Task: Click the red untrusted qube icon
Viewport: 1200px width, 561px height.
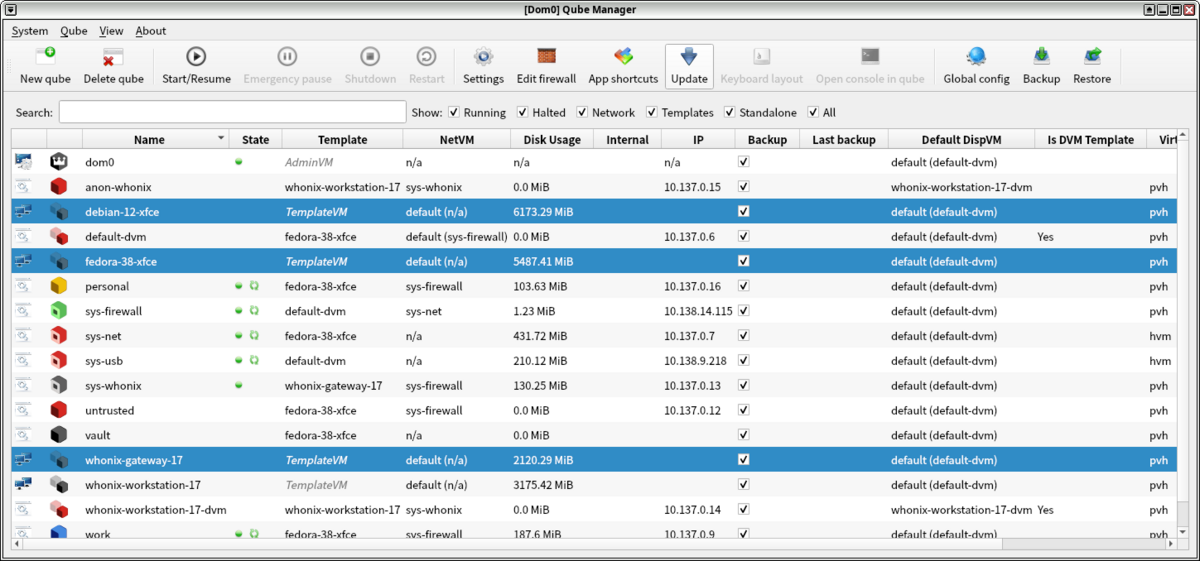Action: [59, 410]
